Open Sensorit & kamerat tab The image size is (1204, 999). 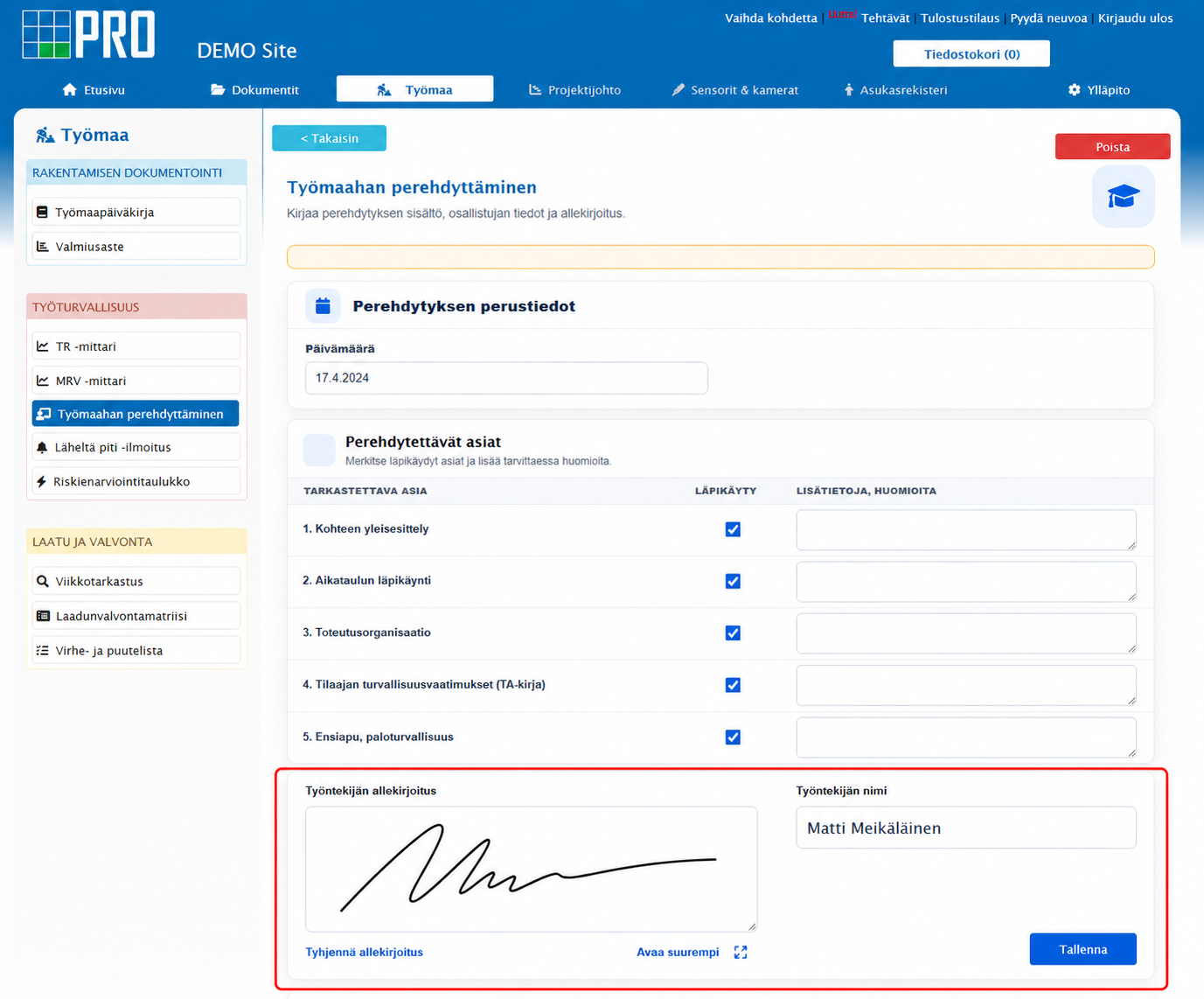[734, 90]
